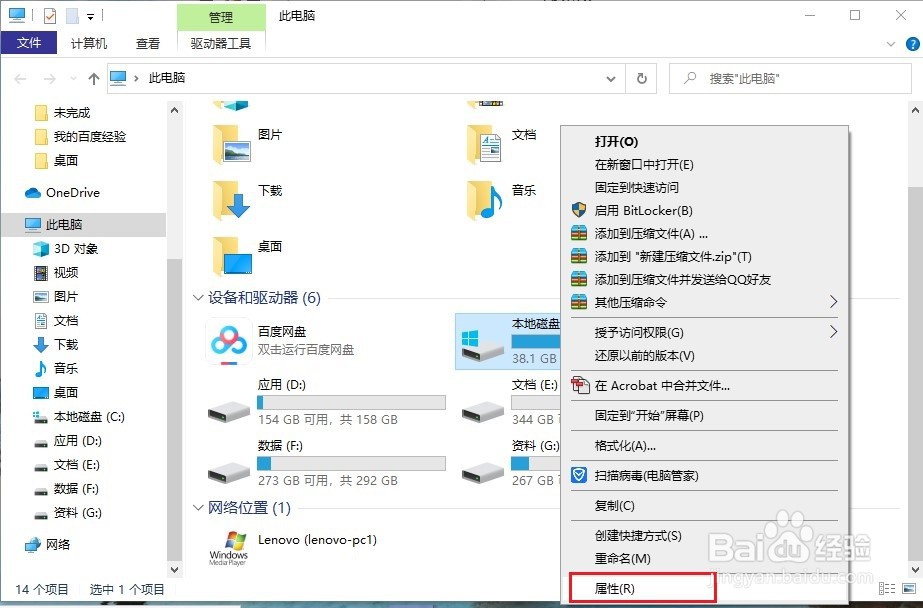Open the 音乐 folder icon
Screen dimensions: 923x608
(486, 195)
